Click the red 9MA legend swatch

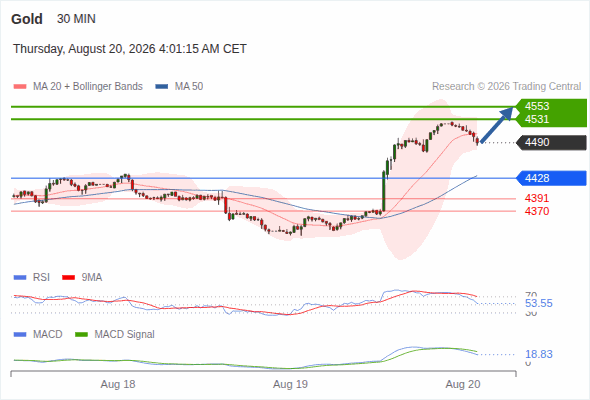(x=68, y=278)
